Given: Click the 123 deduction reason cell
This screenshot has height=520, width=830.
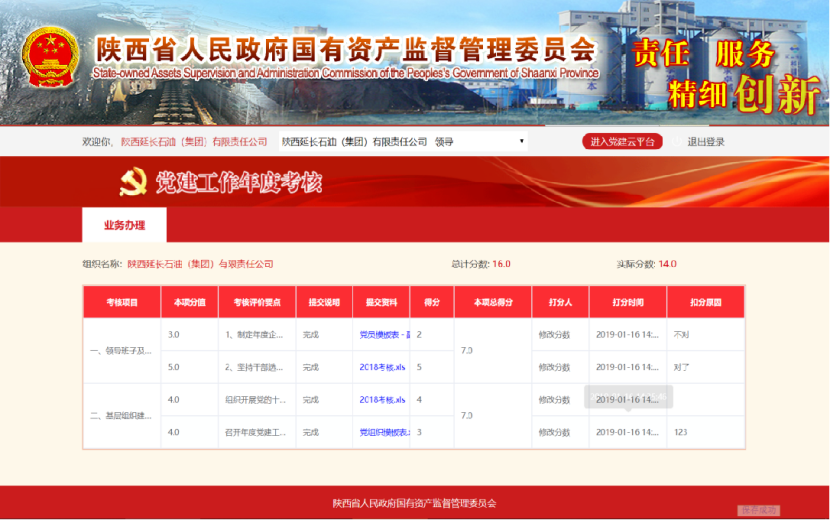Looking at the screenshot, I should (x=706, y=432).
